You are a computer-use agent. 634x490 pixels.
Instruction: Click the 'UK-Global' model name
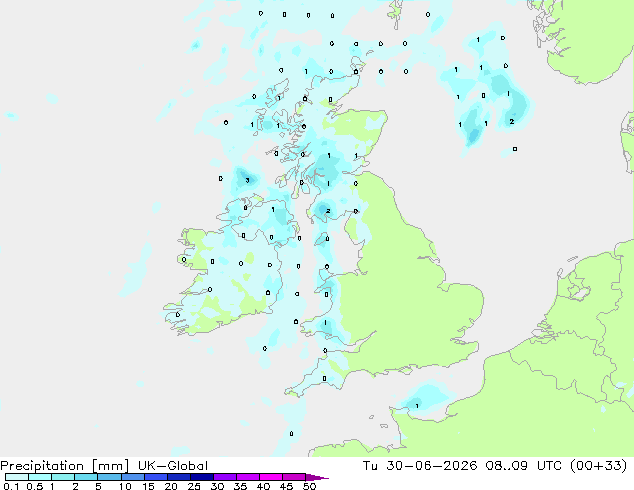coord(173,466)
